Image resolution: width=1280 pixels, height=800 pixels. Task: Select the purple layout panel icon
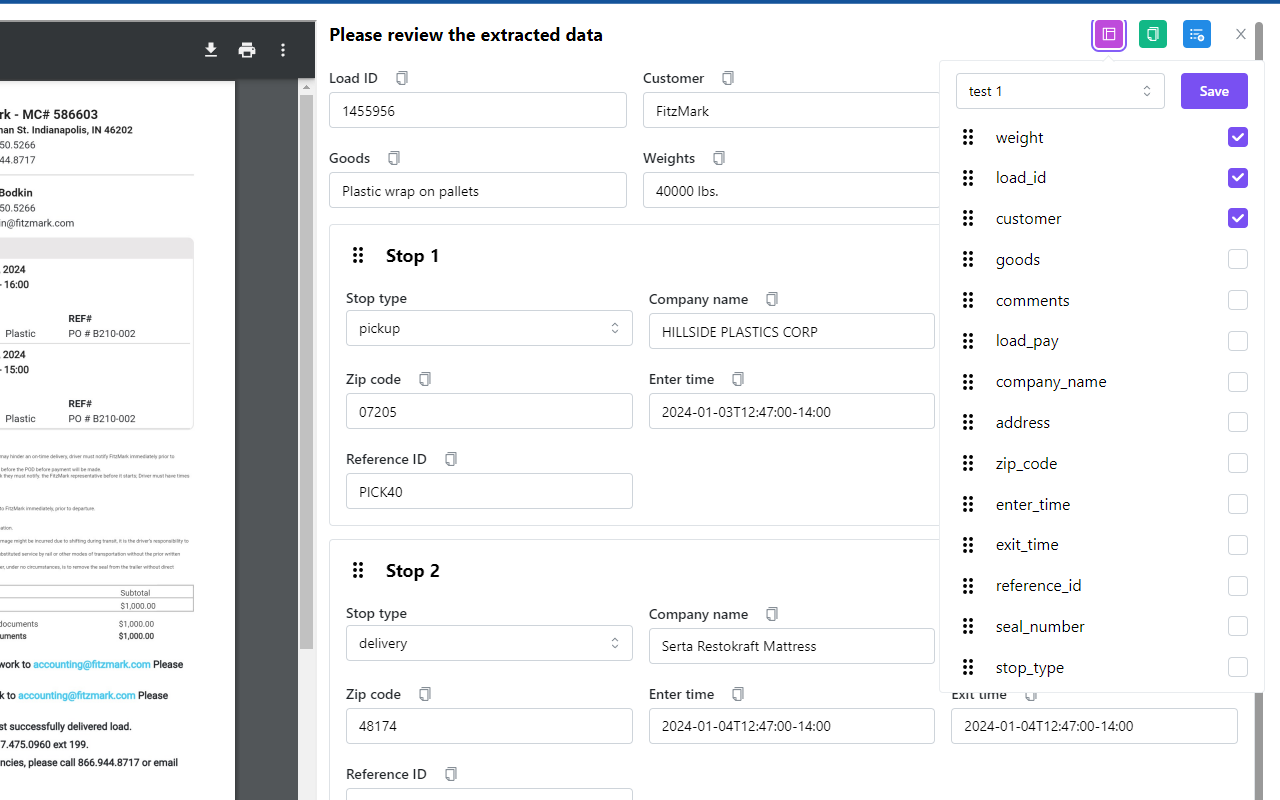click(1109, 34)
